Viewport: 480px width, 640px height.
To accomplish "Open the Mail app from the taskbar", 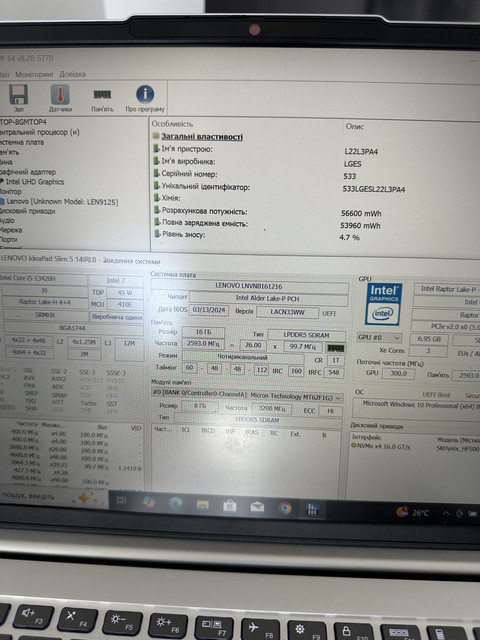I will 257,507.
